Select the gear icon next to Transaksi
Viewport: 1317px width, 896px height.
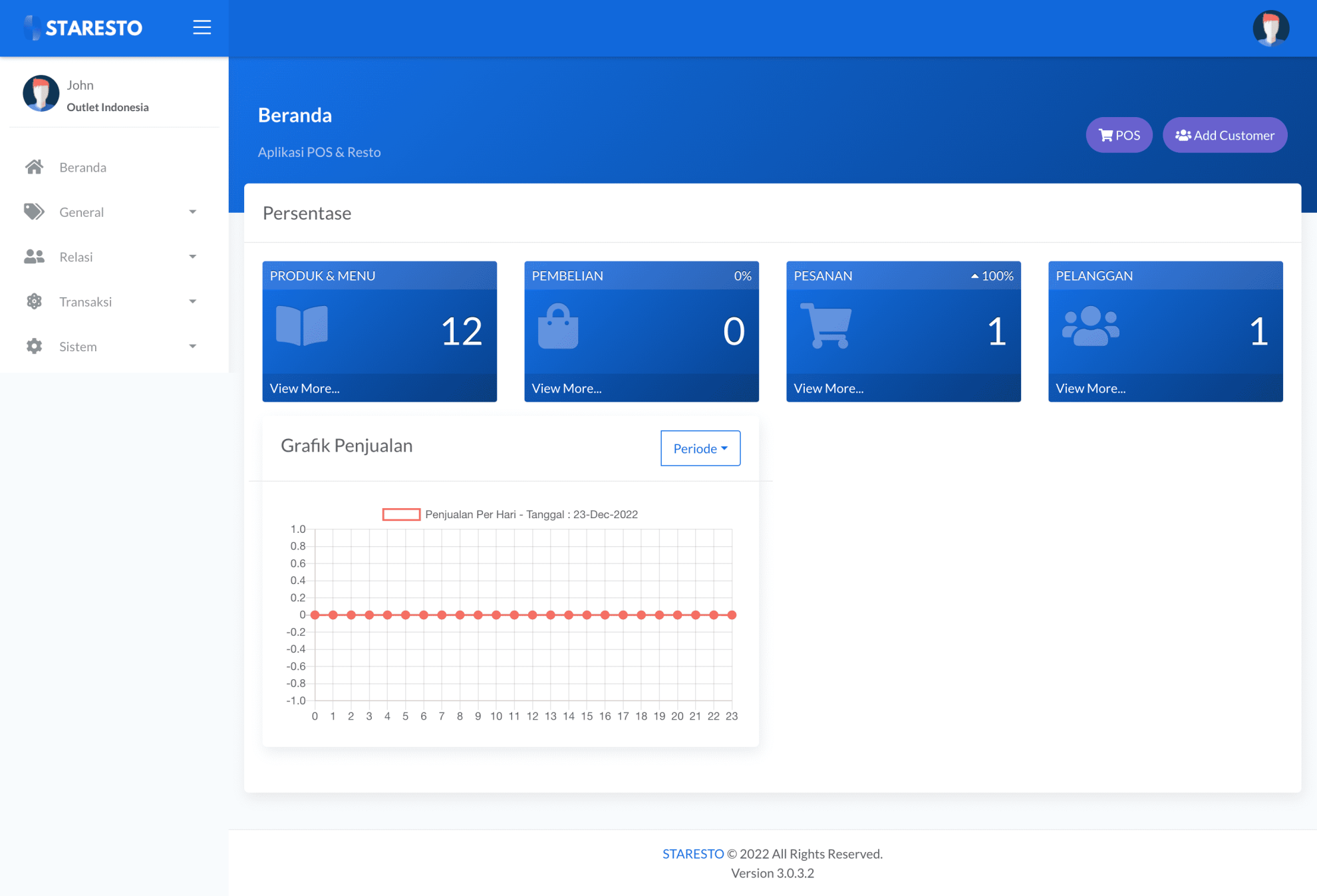click(34, 301)
